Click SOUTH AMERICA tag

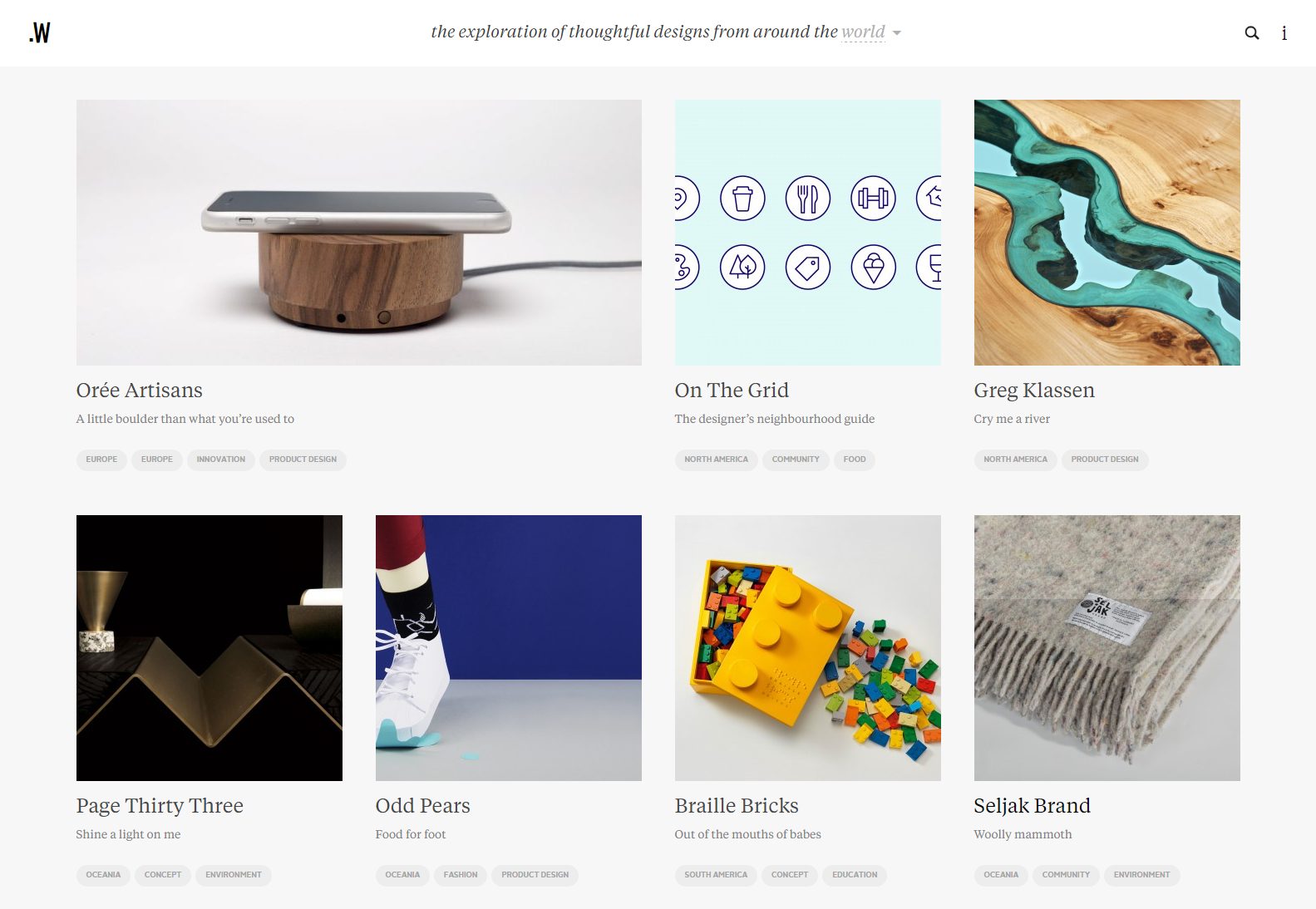pyautogui.click(x=716, y=875)
